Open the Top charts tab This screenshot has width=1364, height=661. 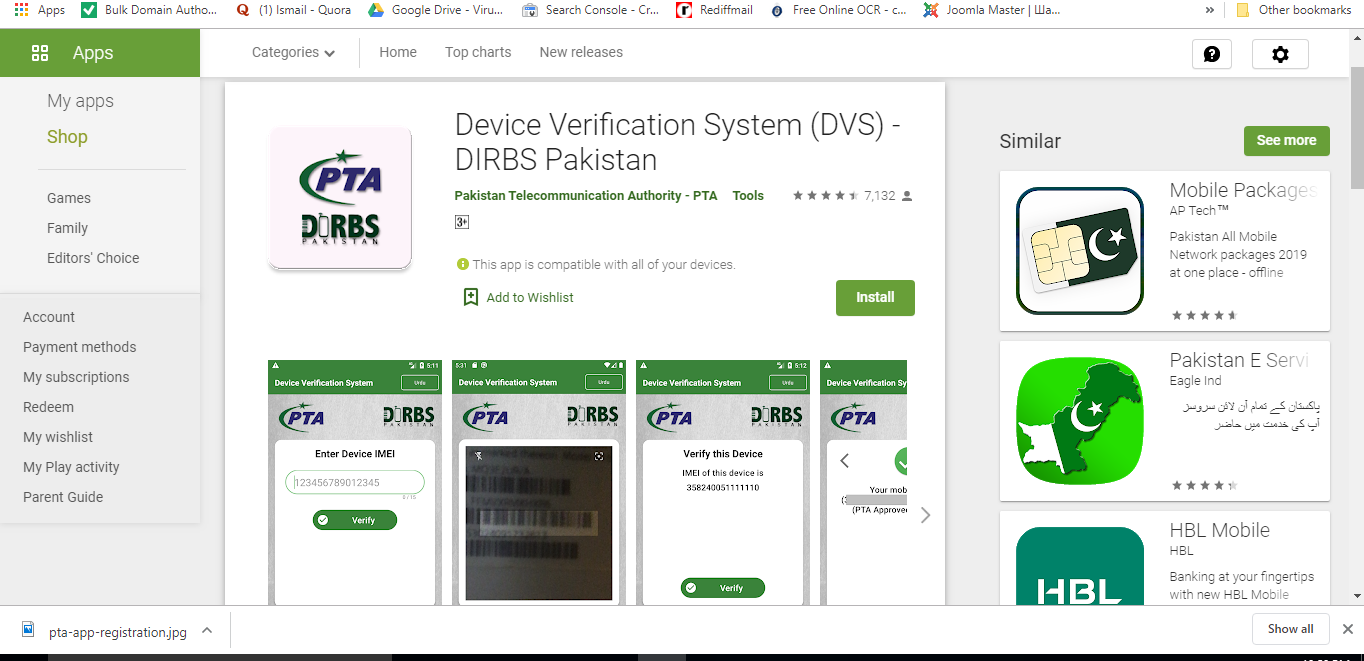pyautogui.click(x=478, y=52)
